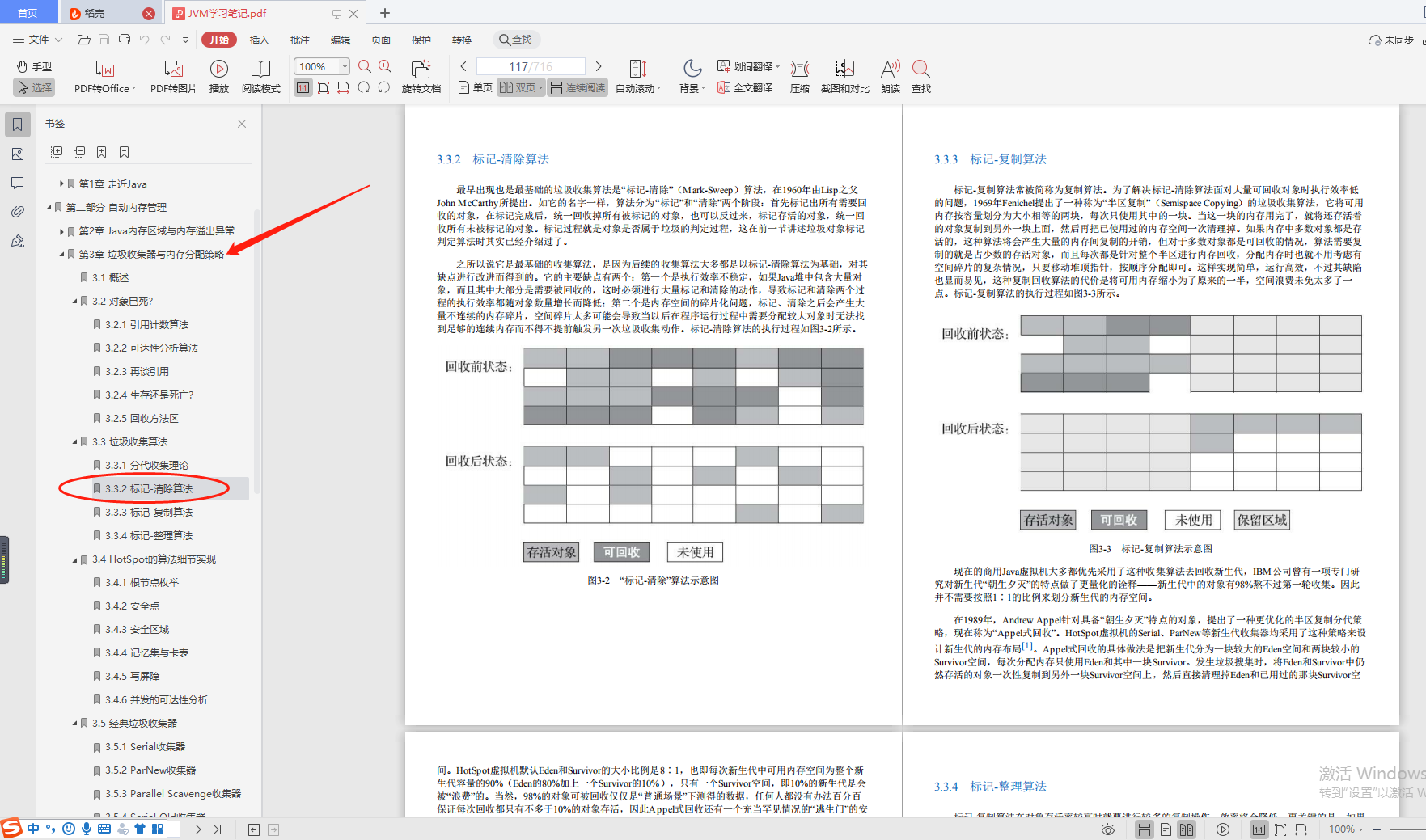The width and height of the screenshot is (1426, 840).
Task: Switch to 阅读模式 reading mode
Action: 261,77
